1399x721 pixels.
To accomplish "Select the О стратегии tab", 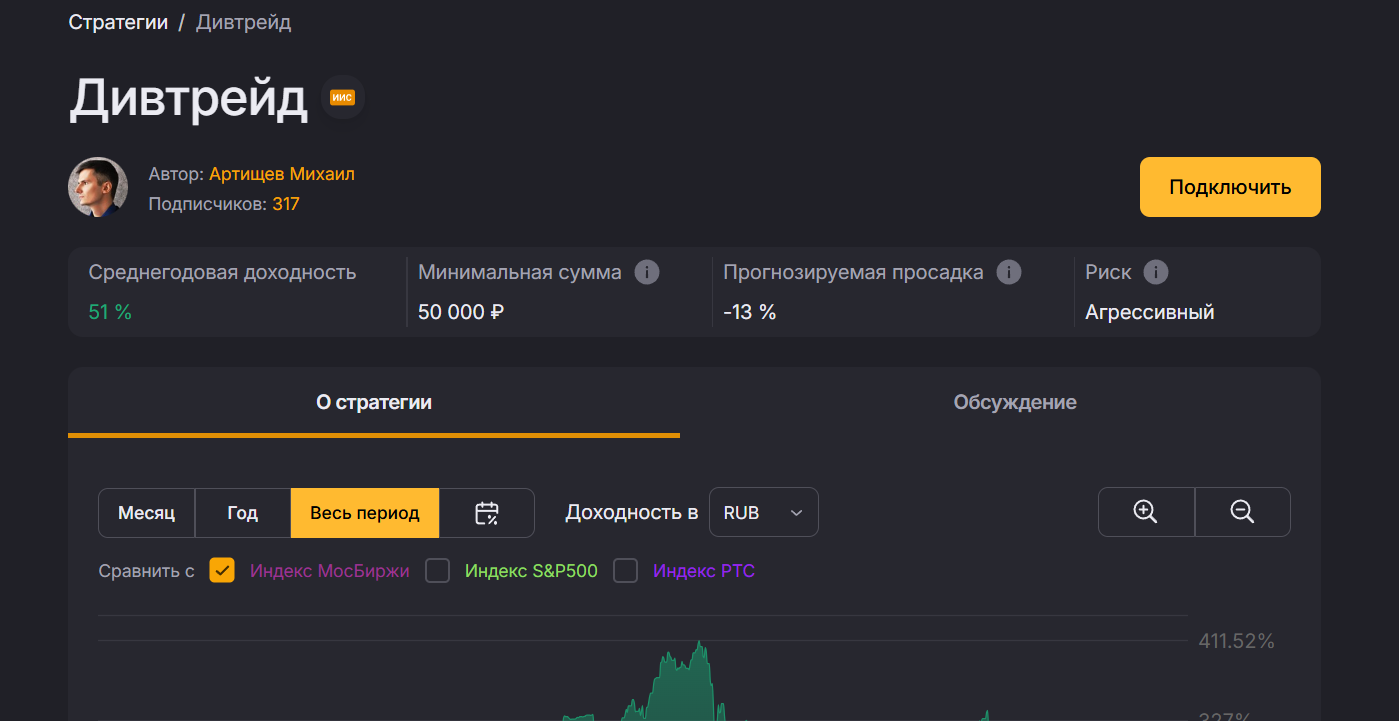I will click(x=374, y=402).
